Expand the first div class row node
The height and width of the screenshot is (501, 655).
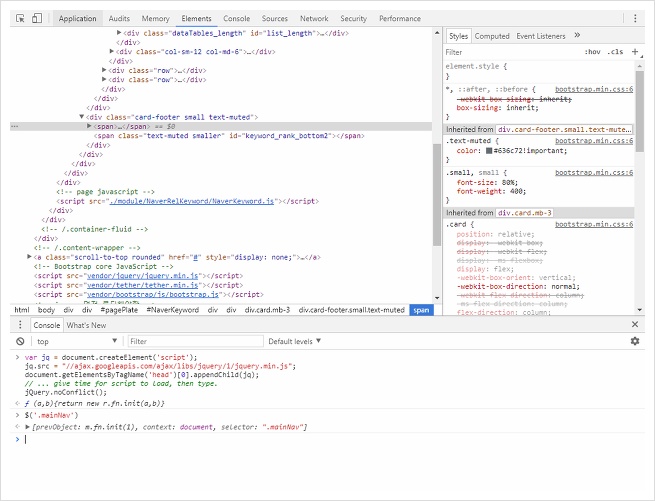coord(104,70)
